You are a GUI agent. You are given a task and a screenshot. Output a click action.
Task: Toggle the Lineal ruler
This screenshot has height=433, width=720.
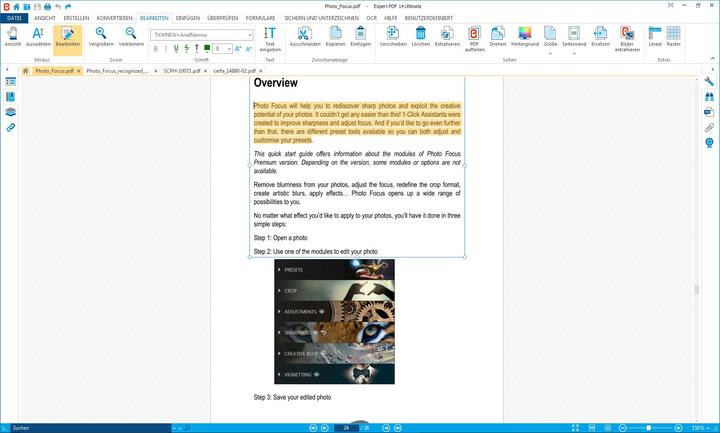[655, 37]
